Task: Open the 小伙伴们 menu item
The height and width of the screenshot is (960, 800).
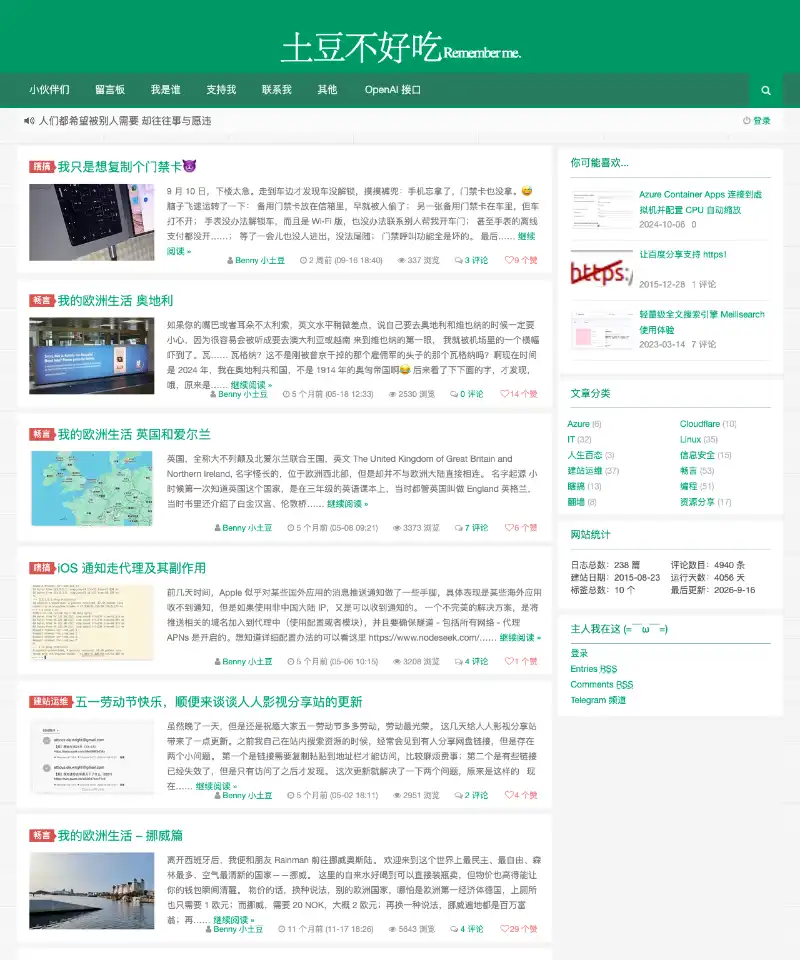Action: click(x=49, y=89)
